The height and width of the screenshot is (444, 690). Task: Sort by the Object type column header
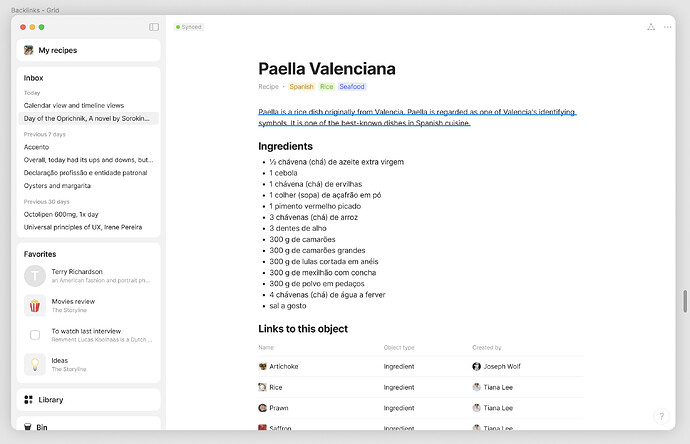399,347
